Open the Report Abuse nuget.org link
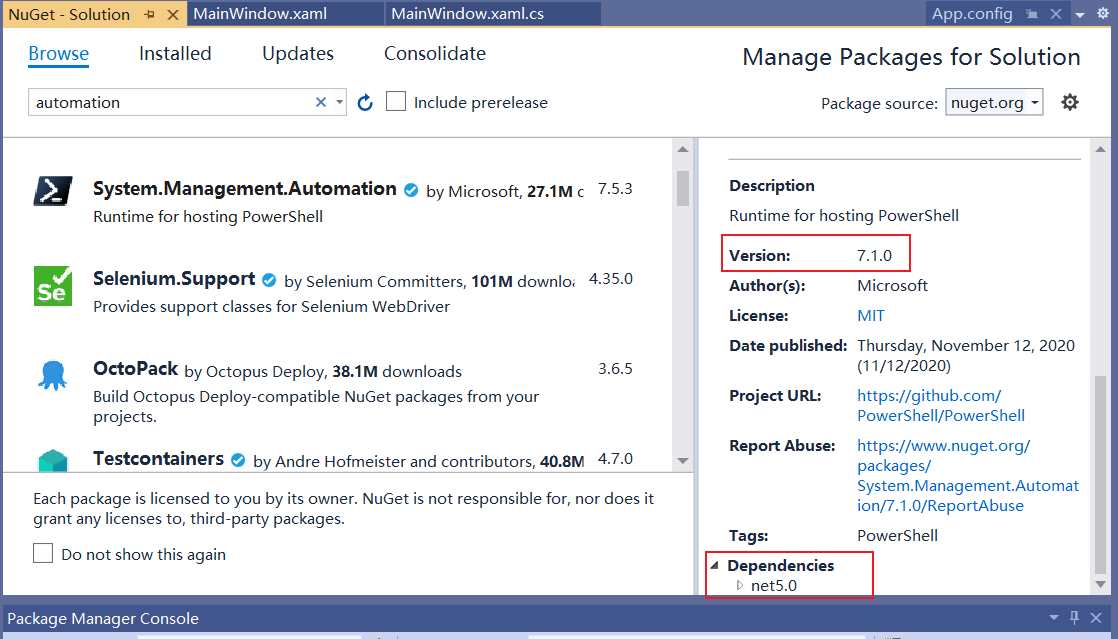Screen dimensions: 1118x639 click(x=968, y=476)
